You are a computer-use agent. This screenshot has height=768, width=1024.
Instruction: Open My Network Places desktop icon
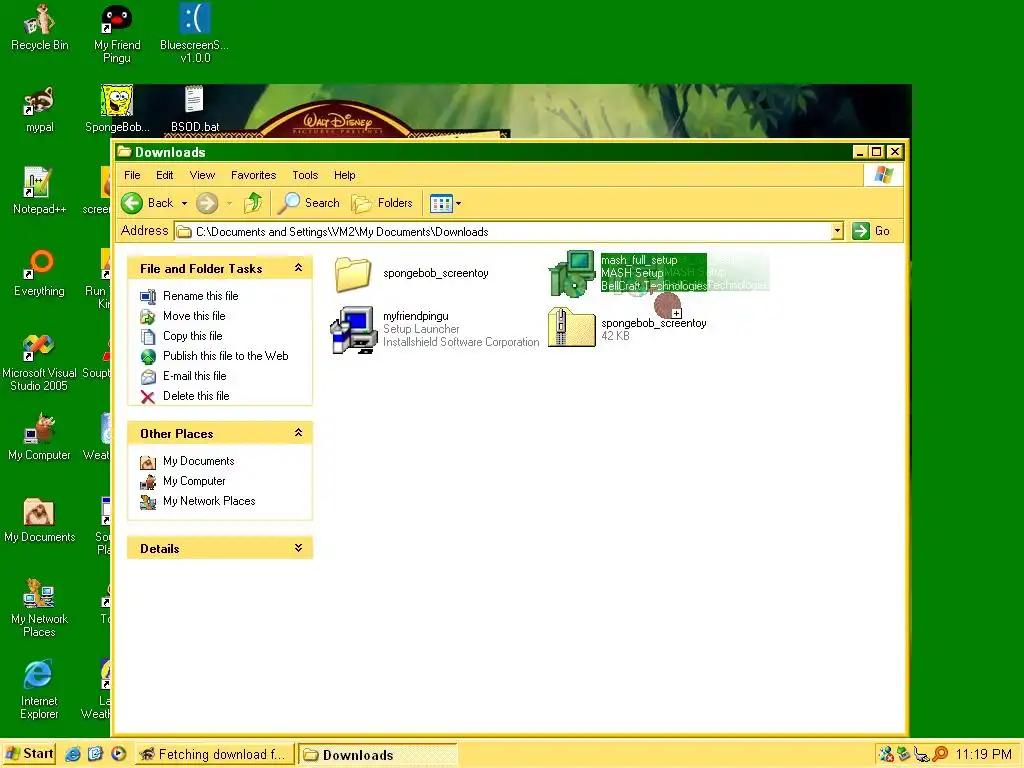click(39, 607)
